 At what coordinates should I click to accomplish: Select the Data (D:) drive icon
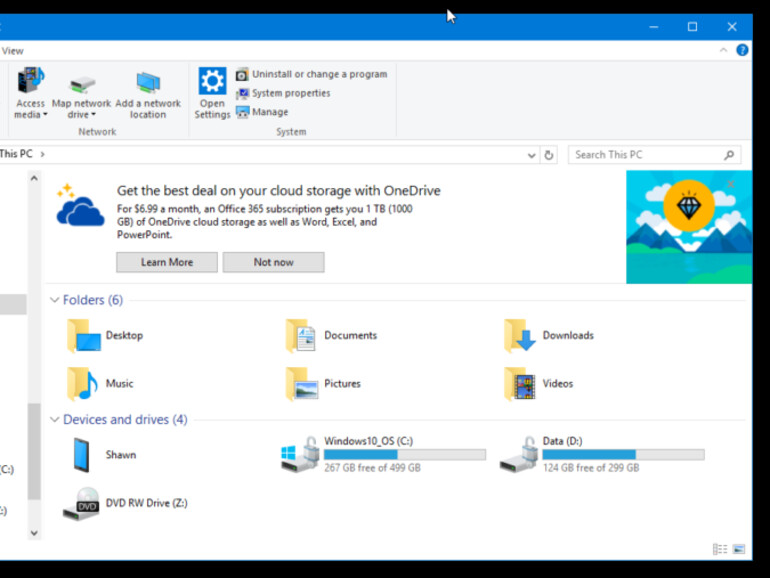519,455
